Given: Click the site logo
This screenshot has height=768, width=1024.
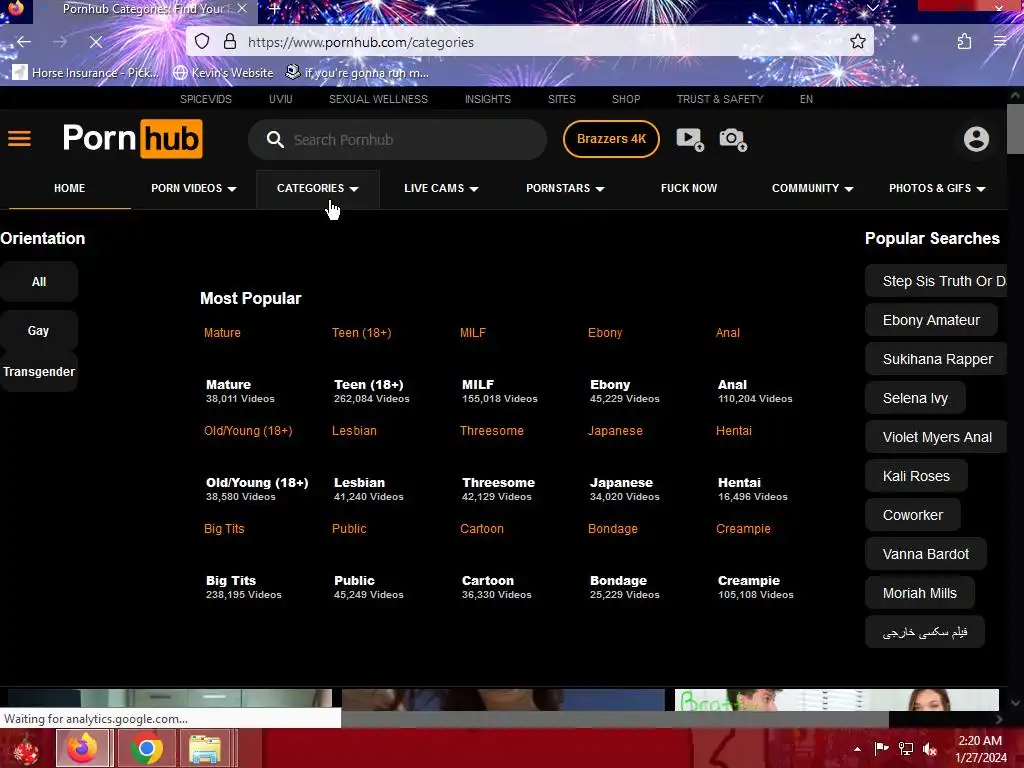Looking at the screenshot, I should (133, 138).
